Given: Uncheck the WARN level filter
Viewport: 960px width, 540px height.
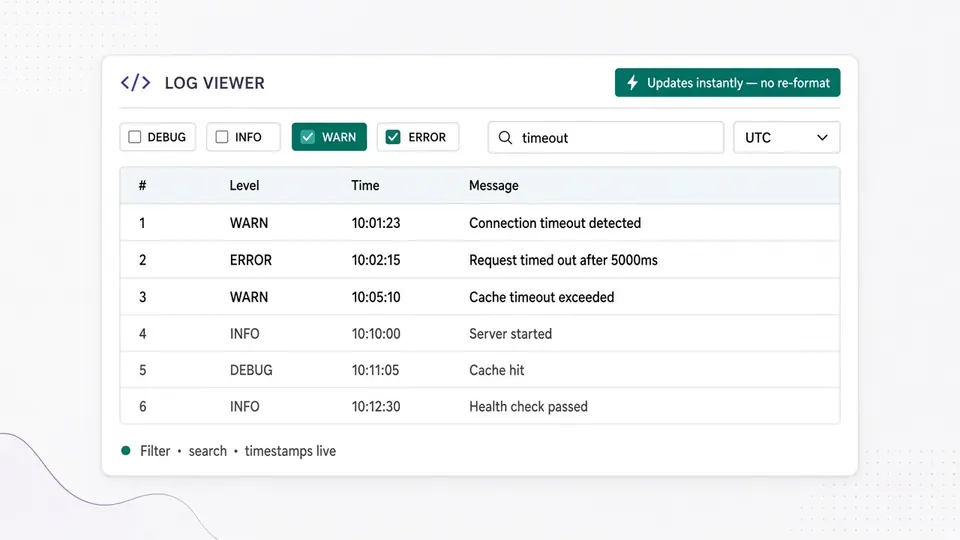Looking at the screenshot, I should point(307,137).
